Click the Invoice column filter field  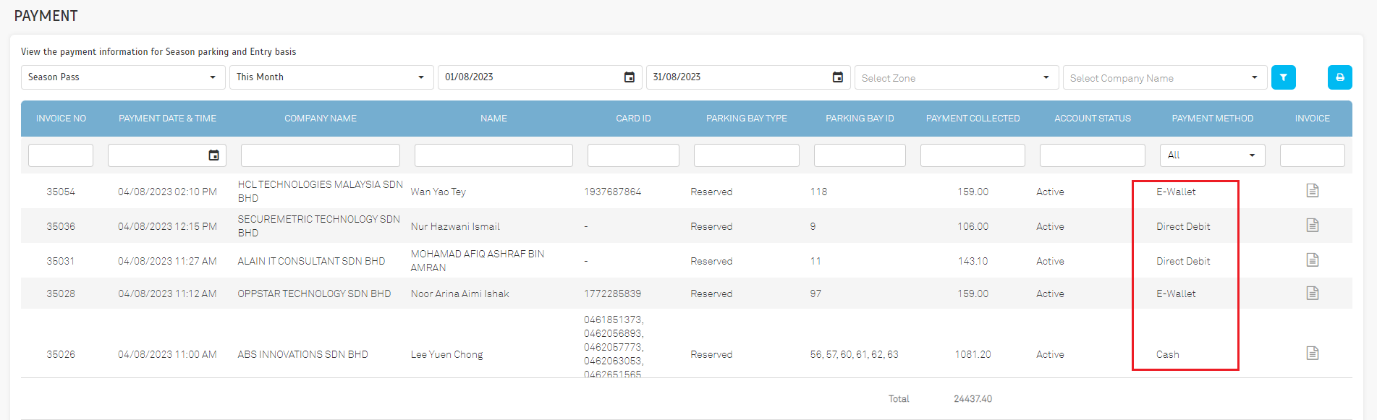(1313, 155)
